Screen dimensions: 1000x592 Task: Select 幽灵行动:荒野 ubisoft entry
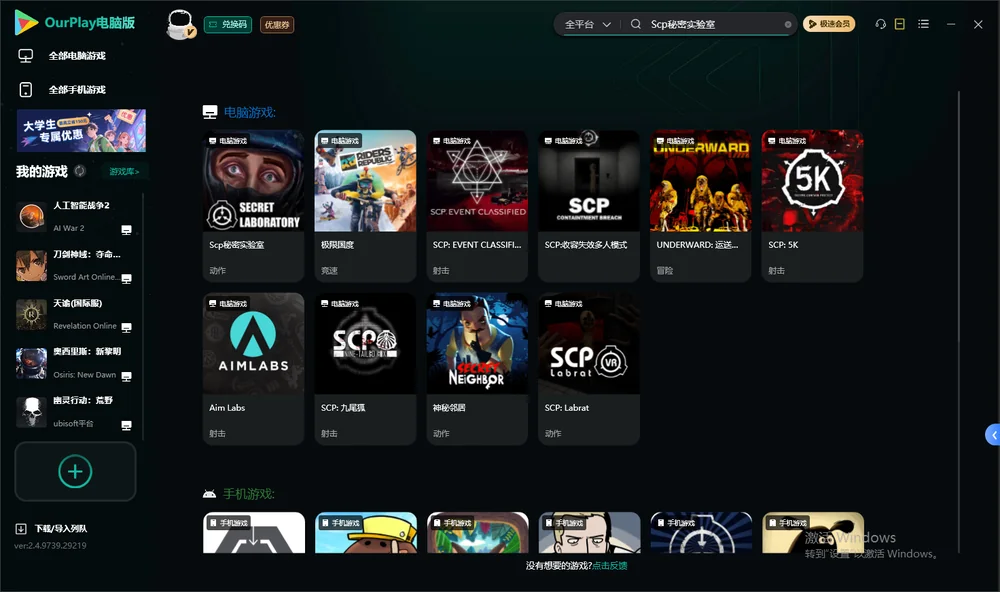tap(75, 412)
